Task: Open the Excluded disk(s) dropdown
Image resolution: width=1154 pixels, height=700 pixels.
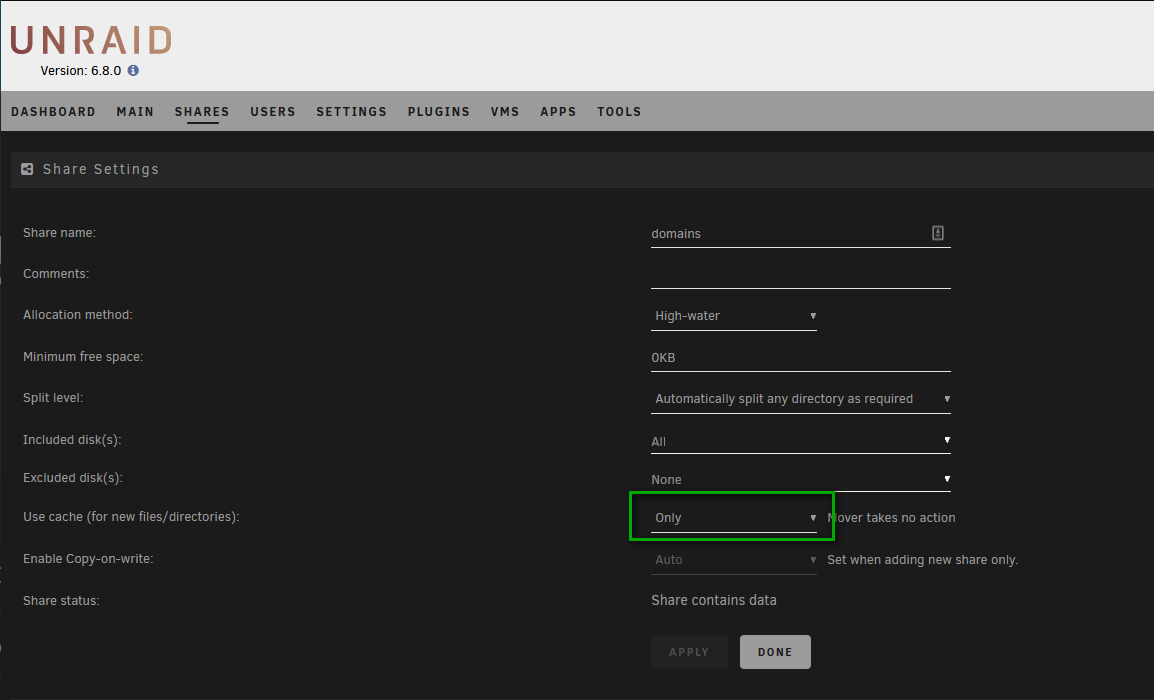Action: 801,479
